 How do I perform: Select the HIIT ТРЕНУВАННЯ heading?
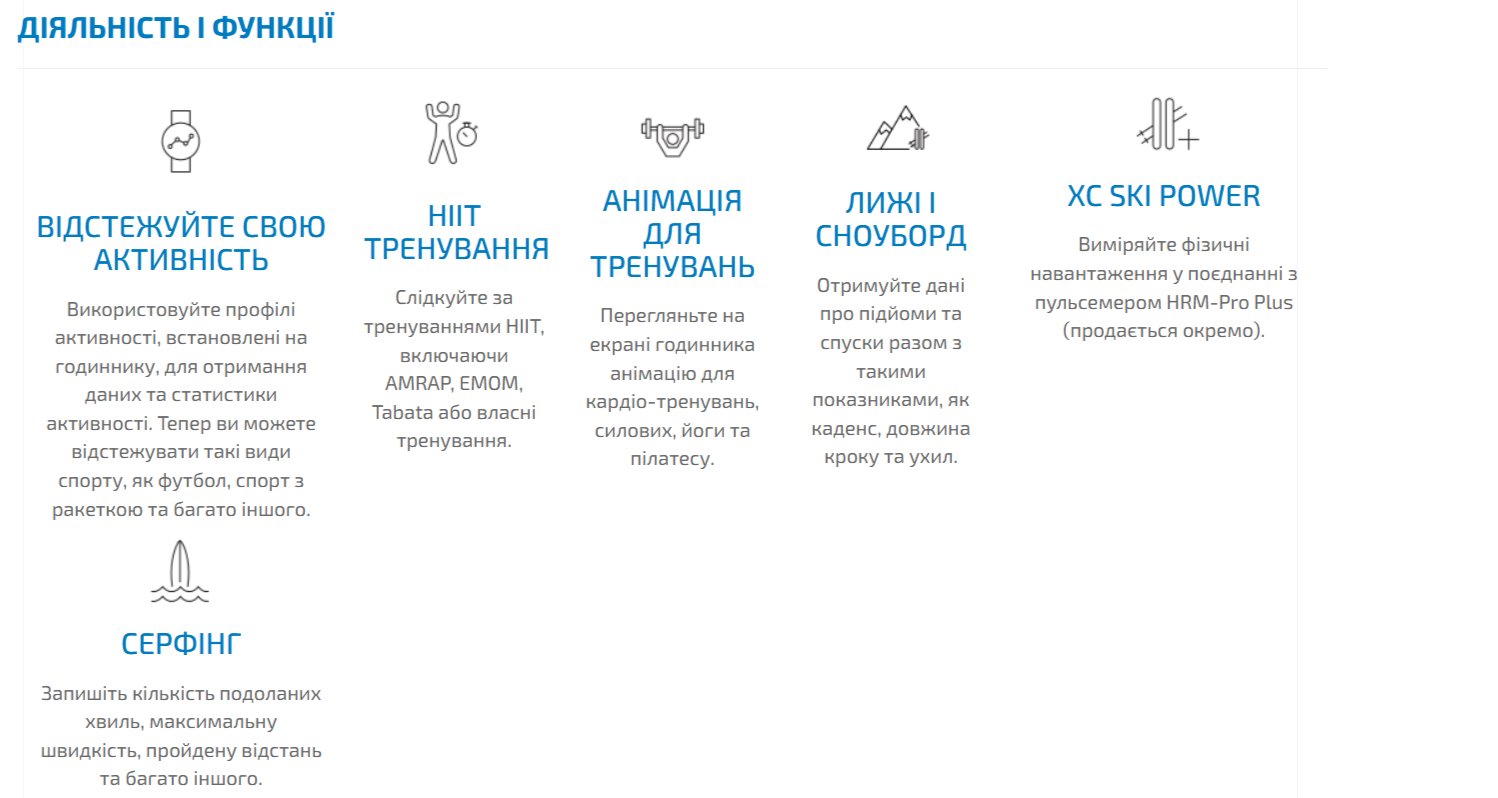[456, 232]
